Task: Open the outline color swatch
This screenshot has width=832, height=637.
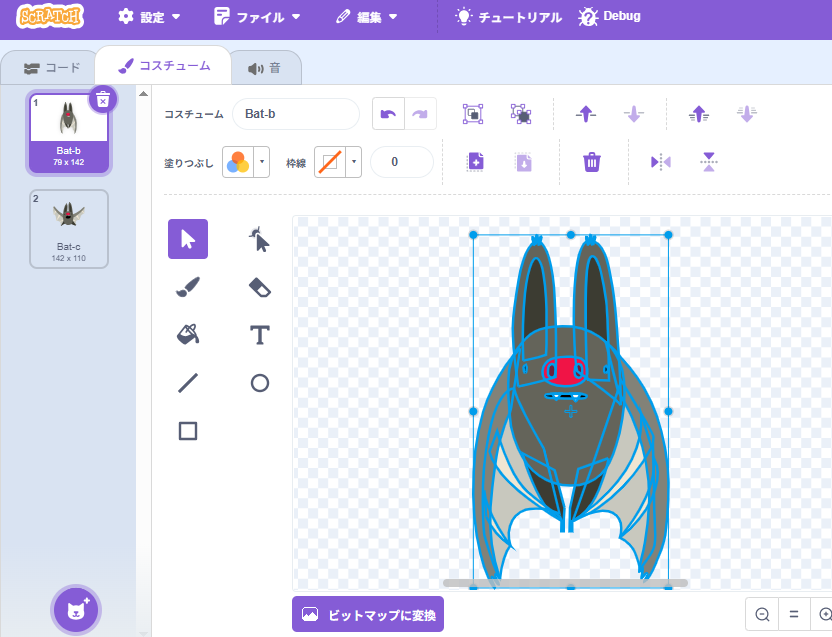Action: click(x=330, y=162)
